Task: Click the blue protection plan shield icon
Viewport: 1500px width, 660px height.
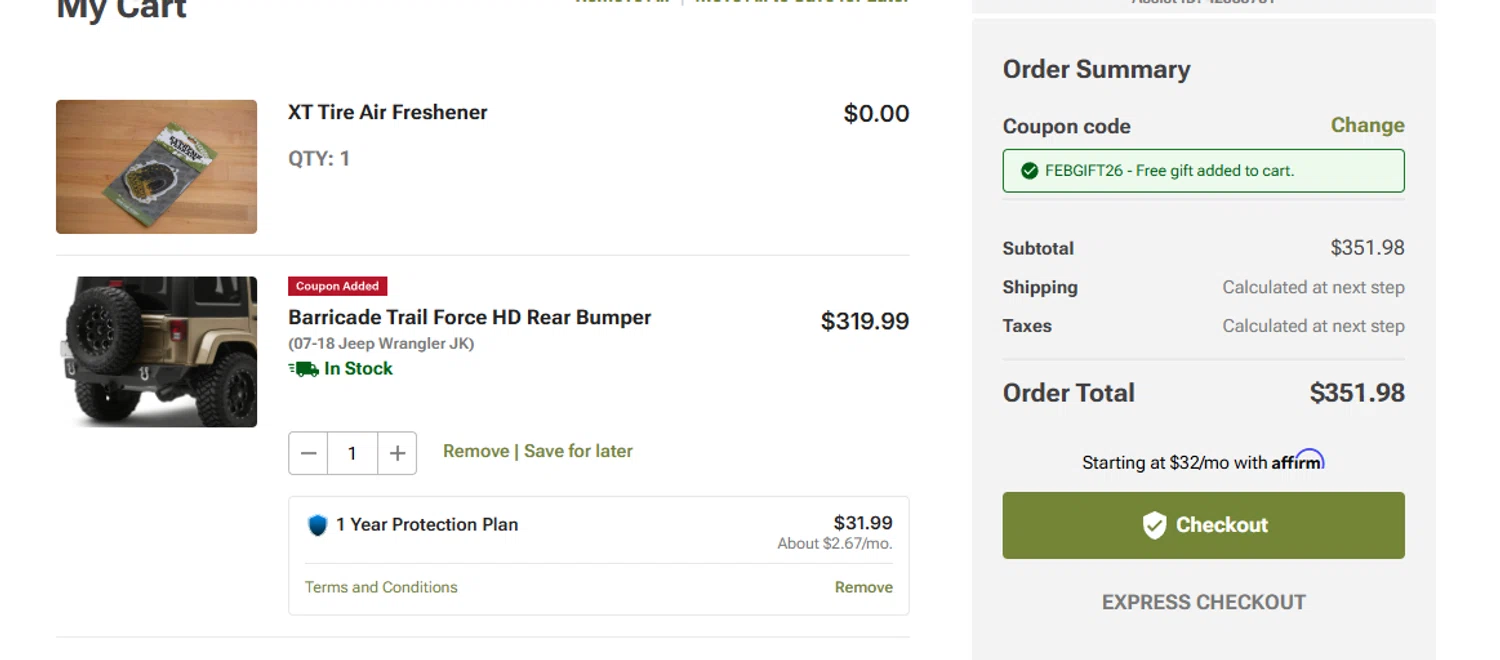Action: point(317,525)
